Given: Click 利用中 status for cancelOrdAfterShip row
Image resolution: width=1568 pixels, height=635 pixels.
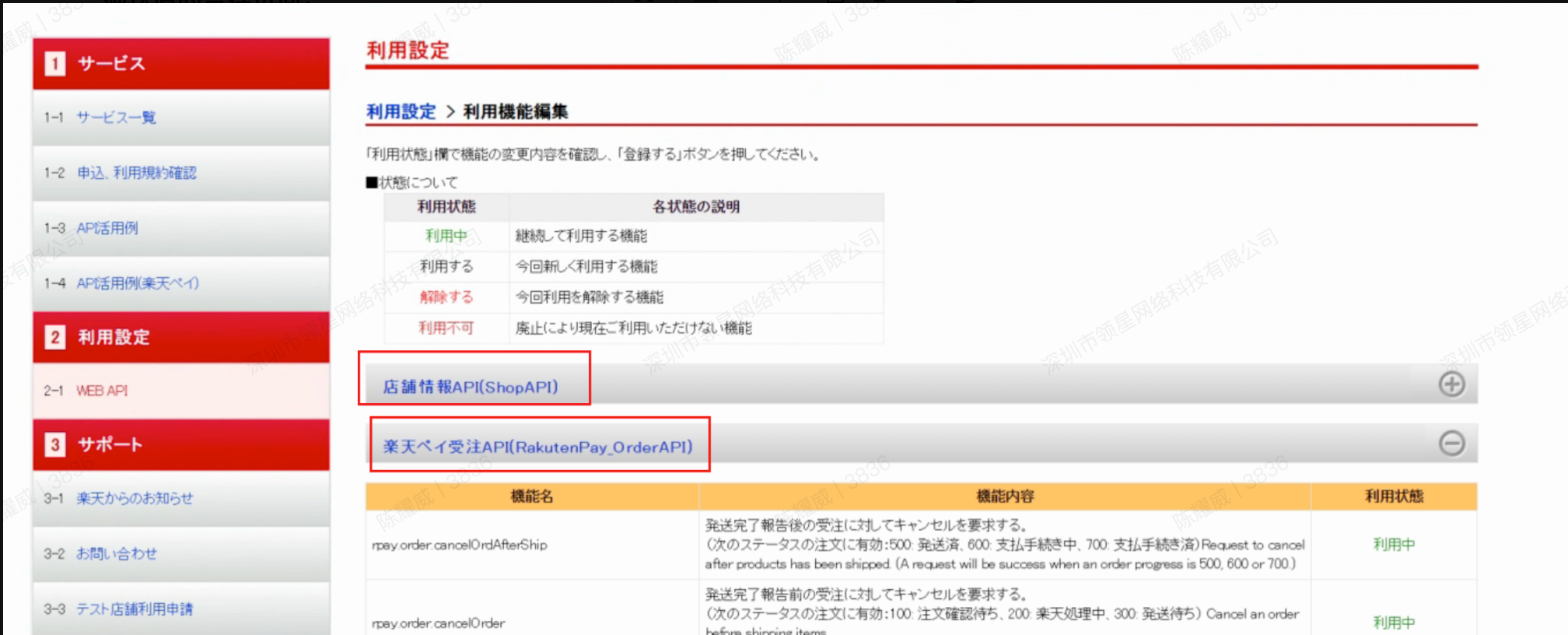Looking at the screenshot, I should click(x=1394, y=545).
